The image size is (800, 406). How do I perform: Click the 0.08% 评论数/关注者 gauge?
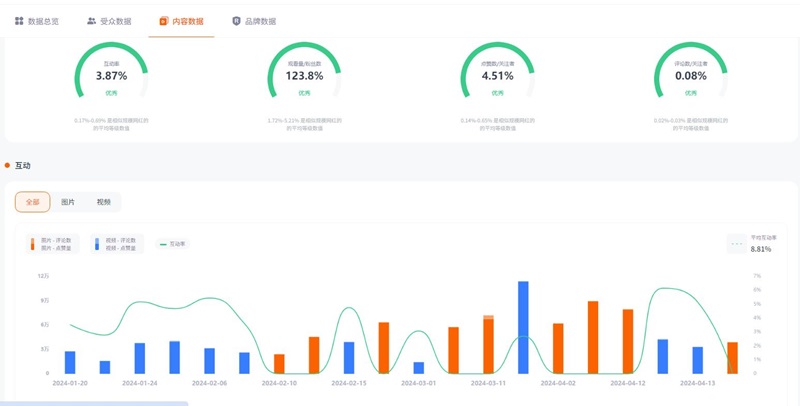click(690, 76)
